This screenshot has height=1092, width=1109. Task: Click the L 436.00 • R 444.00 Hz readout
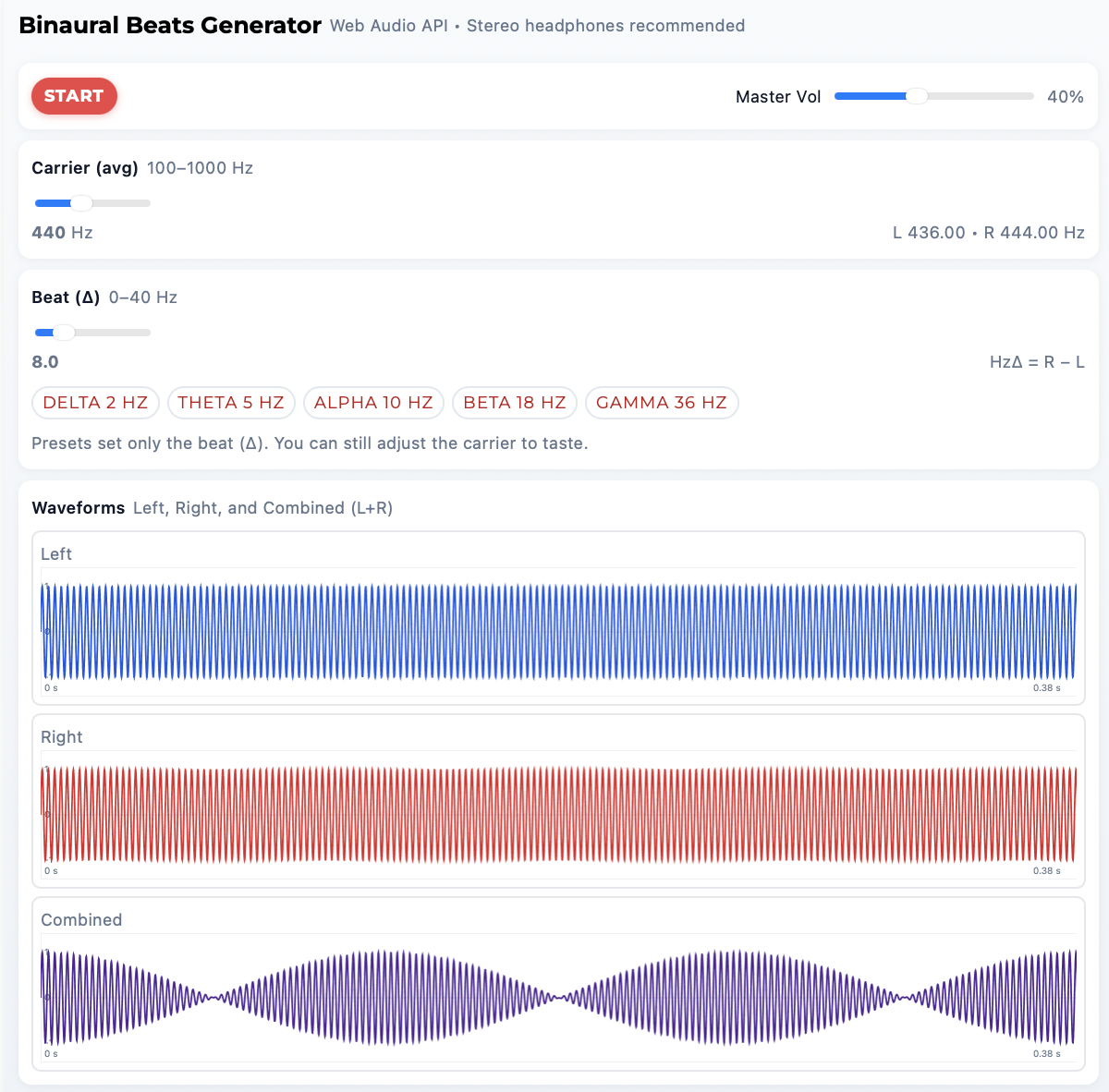point(988,233)
